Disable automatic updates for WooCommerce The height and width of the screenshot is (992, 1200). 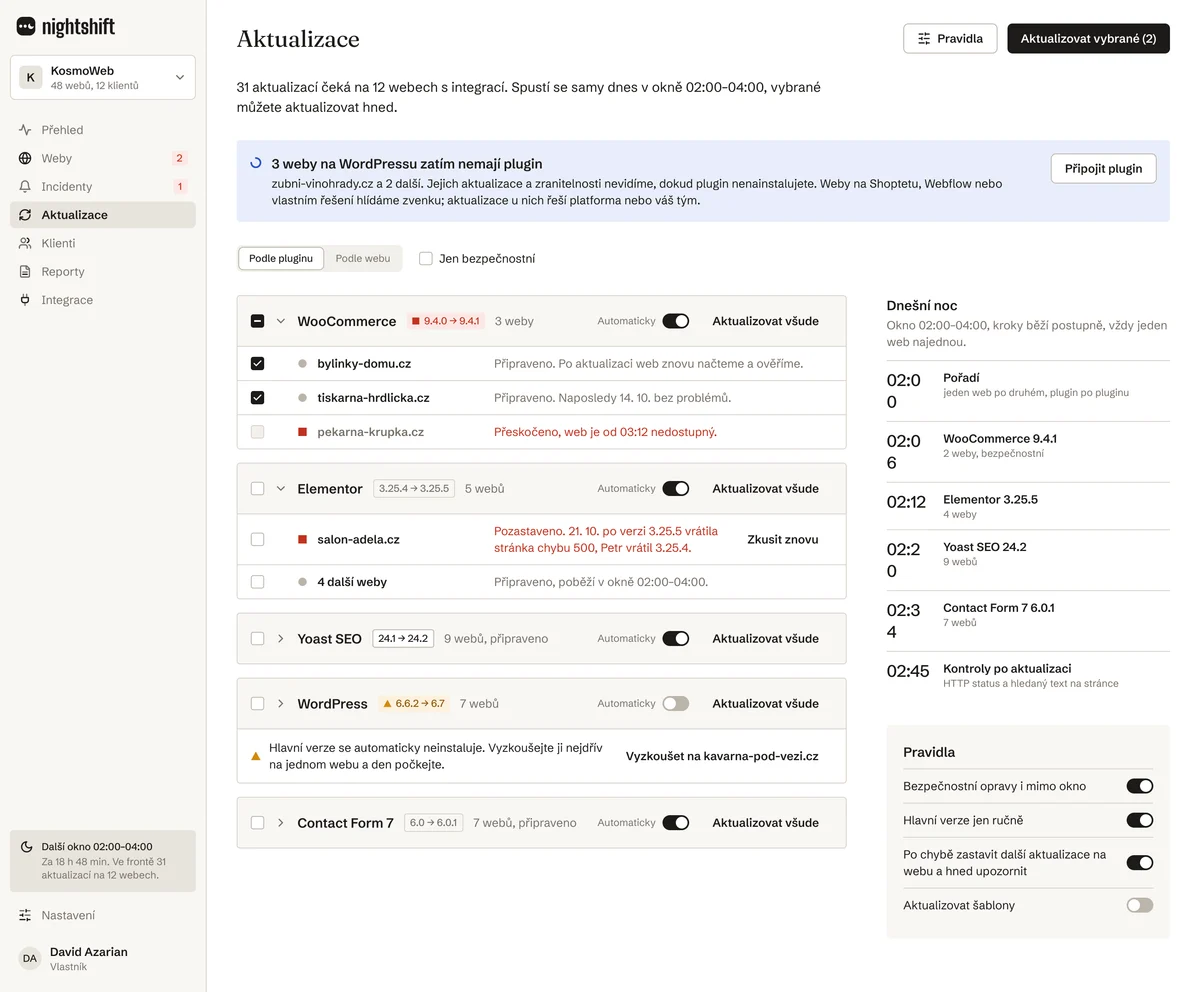click(676, 321)
